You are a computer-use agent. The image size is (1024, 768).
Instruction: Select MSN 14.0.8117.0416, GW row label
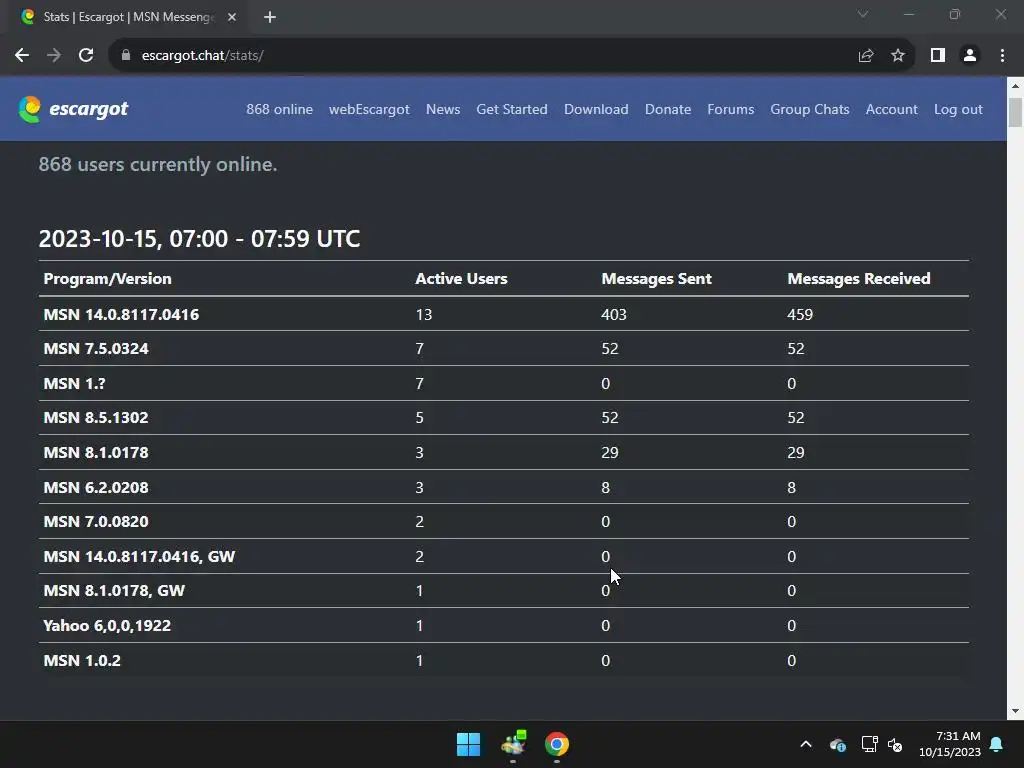[x=139, y=556]
